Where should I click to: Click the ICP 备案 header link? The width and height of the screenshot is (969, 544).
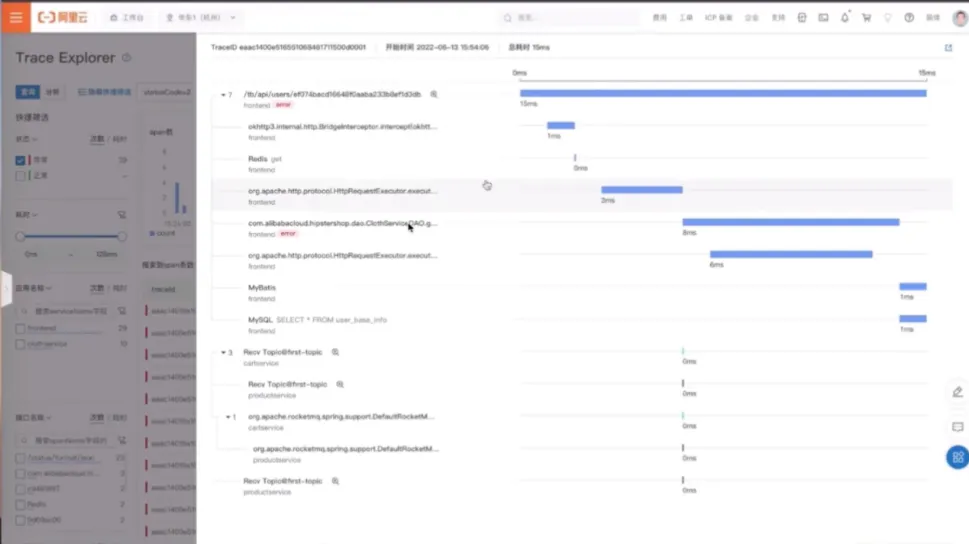[x=718, y=18]
